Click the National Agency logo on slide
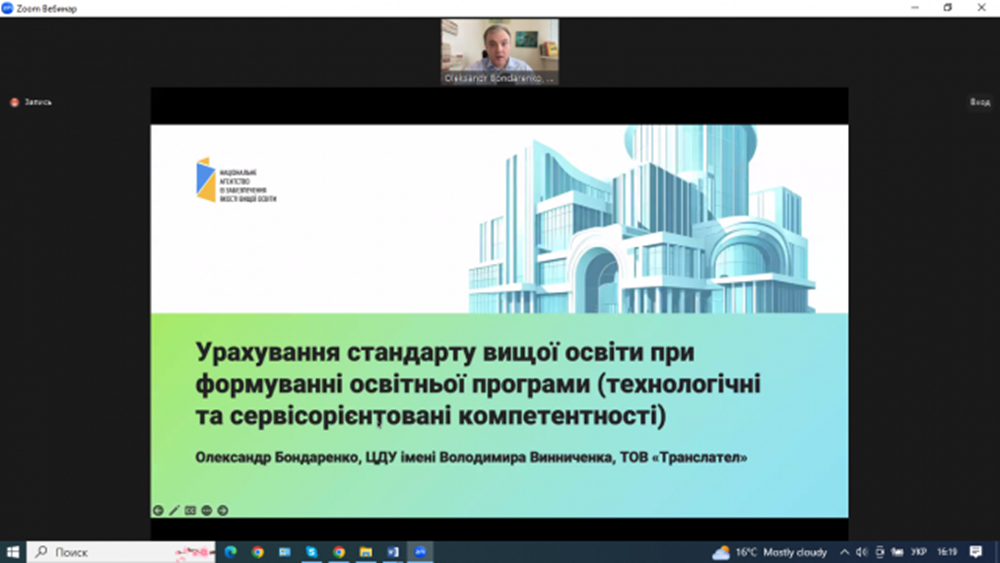Image resolution: width=1000 pixels, height=563 pixels. [236, 180]
